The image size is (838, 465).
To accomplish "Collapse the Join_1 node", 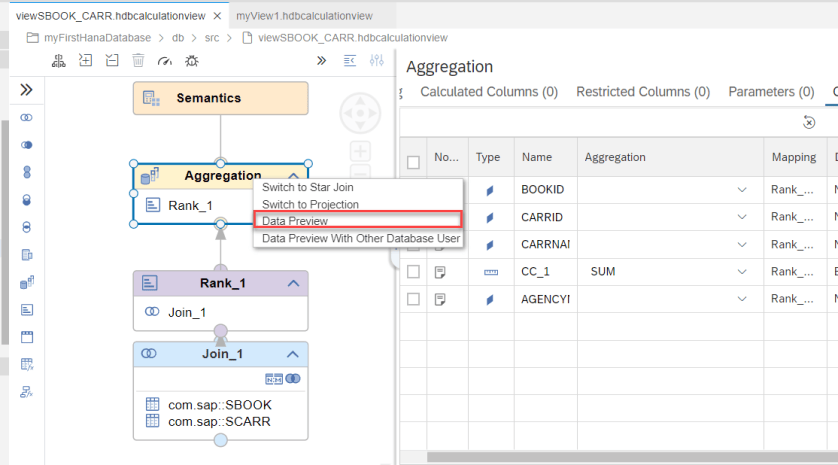I will click(292, 354).
